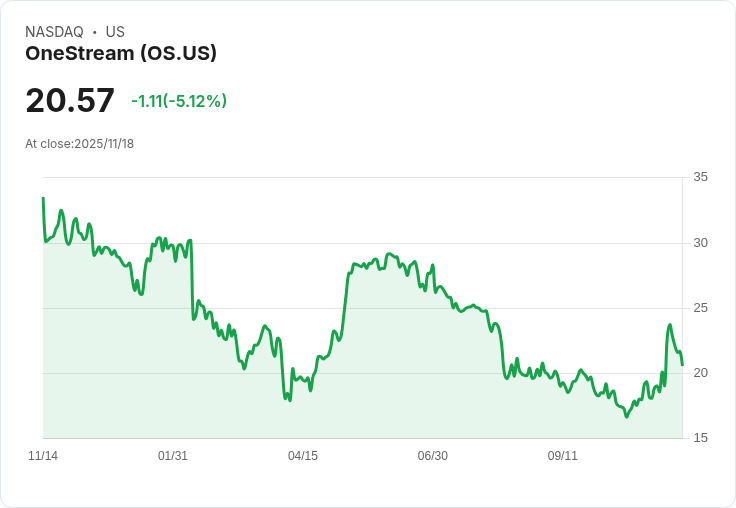Click the 30 y-axis price label
736x508 pixels.
(701, 243)
